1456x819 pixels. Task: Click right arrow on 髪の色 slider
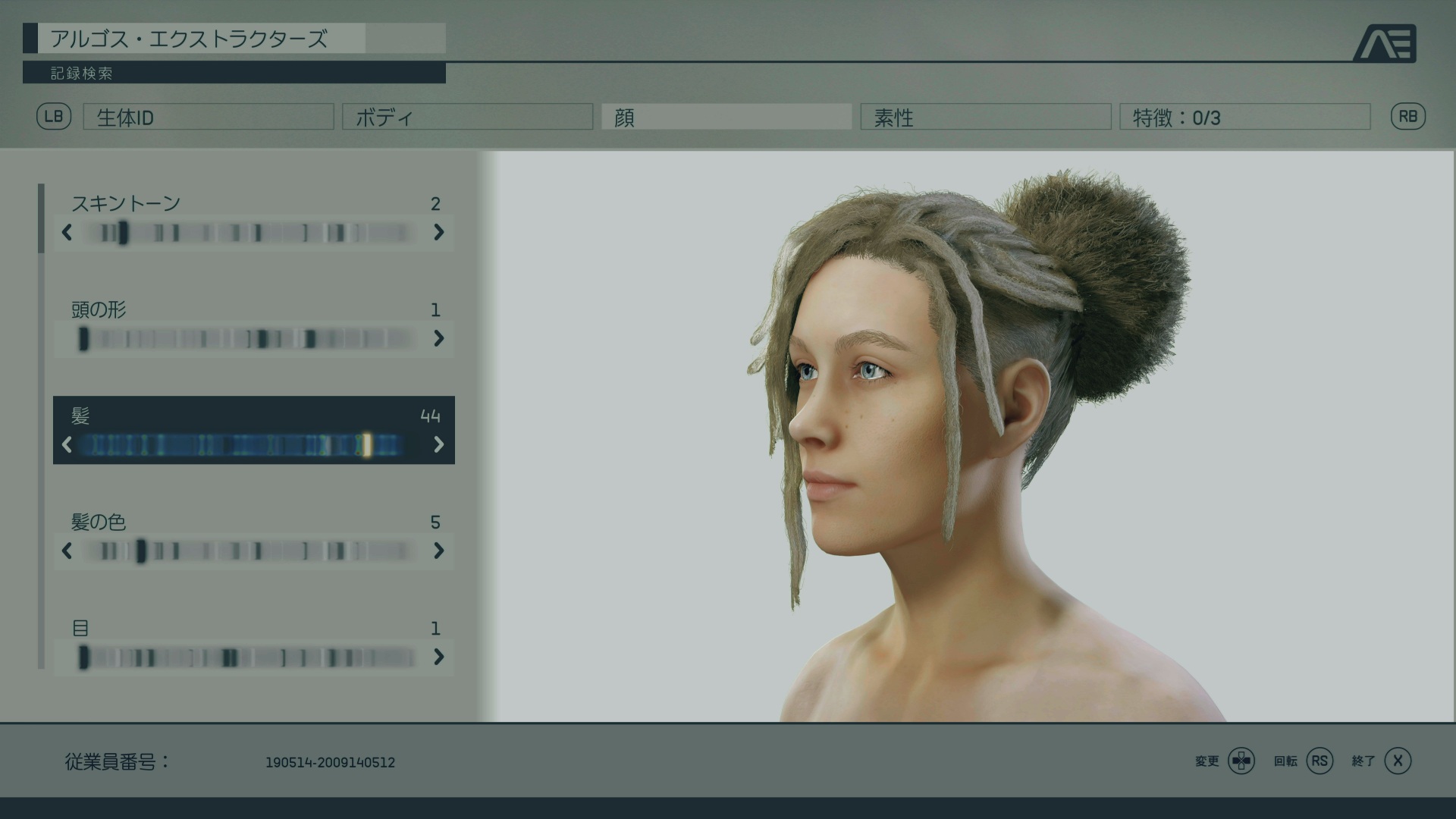pyautogui.click(x=438, y=551)
